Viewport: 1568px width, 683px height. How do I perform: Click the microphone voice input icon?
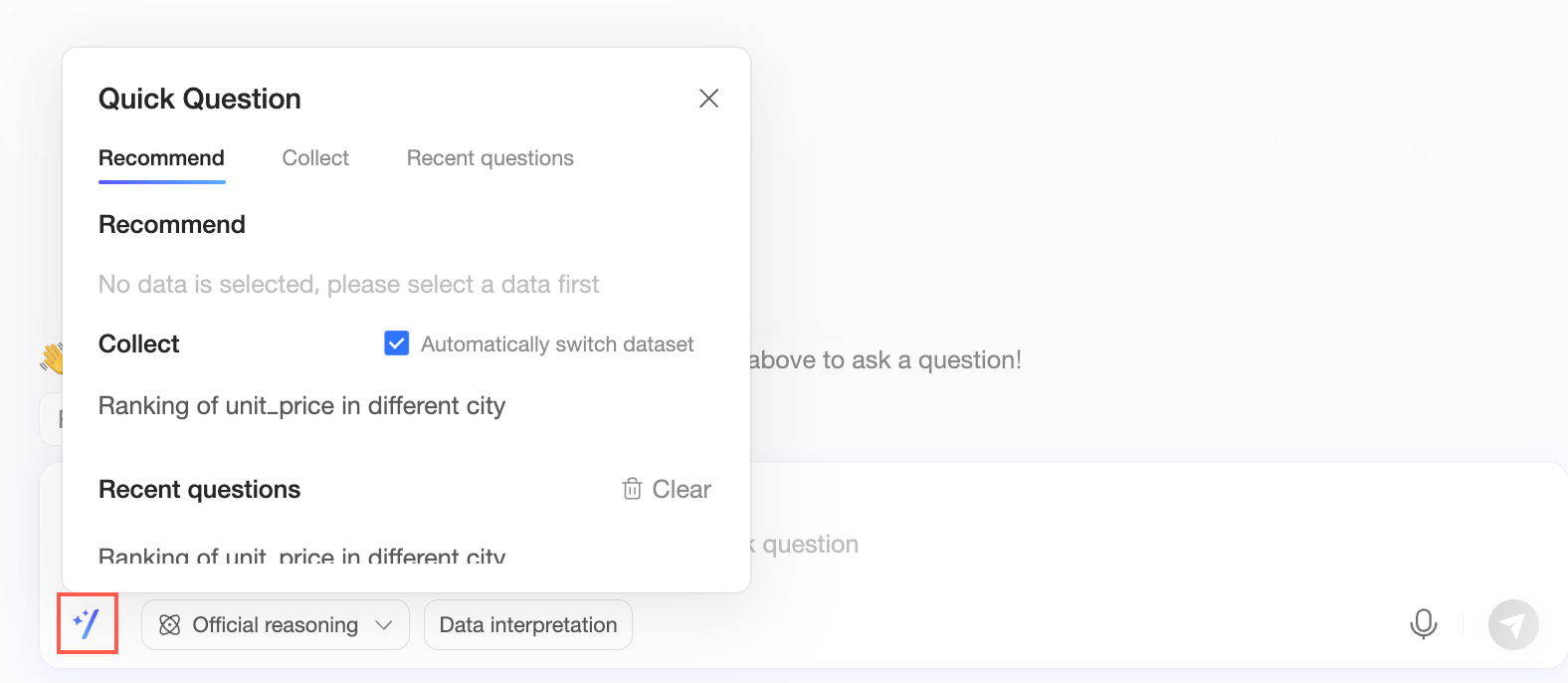tap(1423, 624)
